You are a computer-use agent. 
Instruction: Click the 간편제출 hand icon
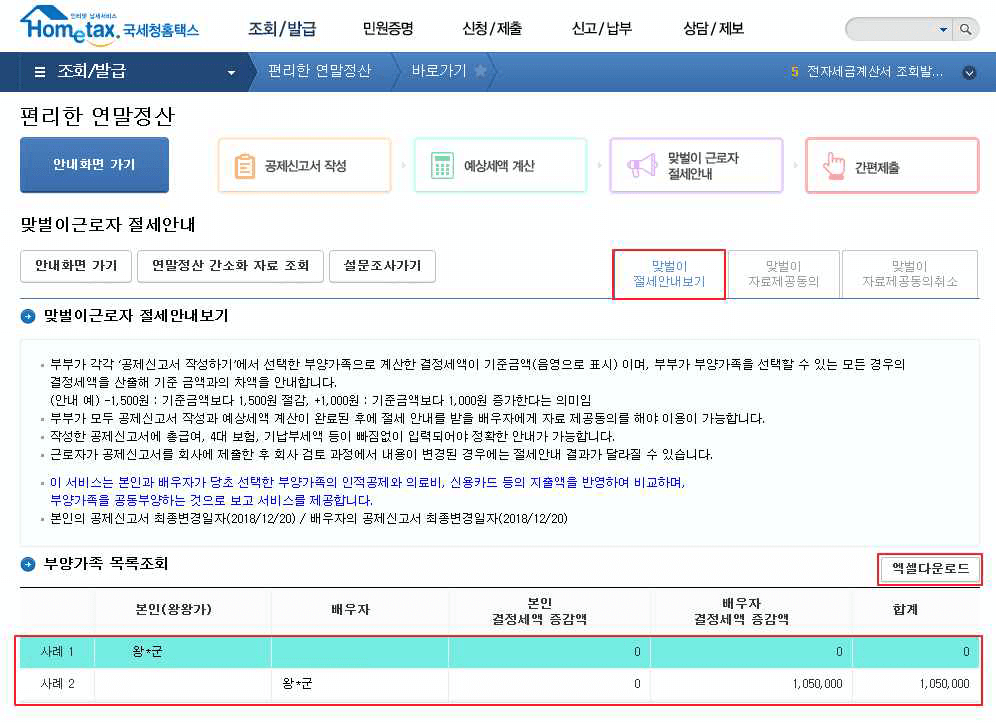click(832, 164)
